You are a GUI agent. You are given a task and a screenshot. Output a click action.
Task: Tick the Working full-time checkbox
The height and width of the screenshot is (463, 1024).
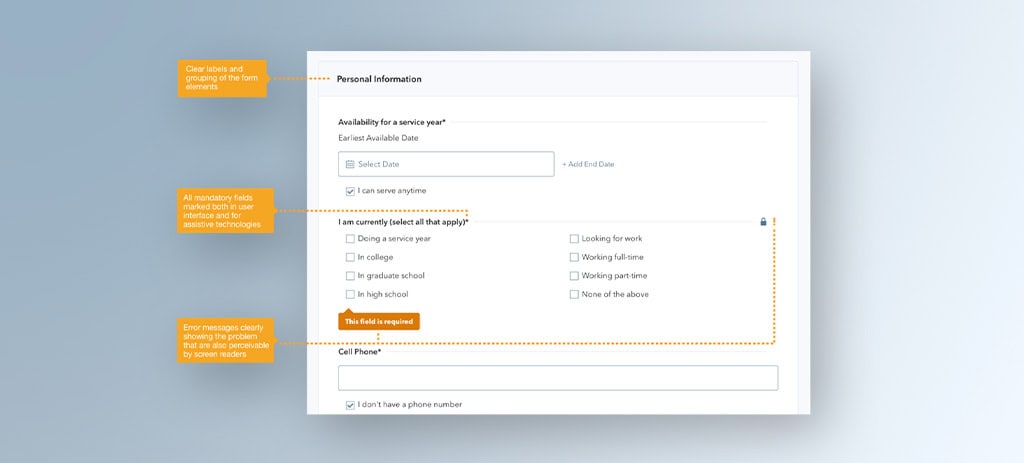click(x=574, y=257)
